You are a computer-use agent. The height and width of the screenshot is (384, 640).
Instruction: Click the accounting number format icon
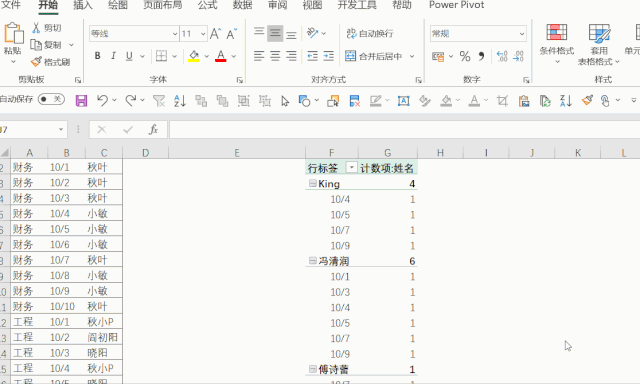[438, 56]
